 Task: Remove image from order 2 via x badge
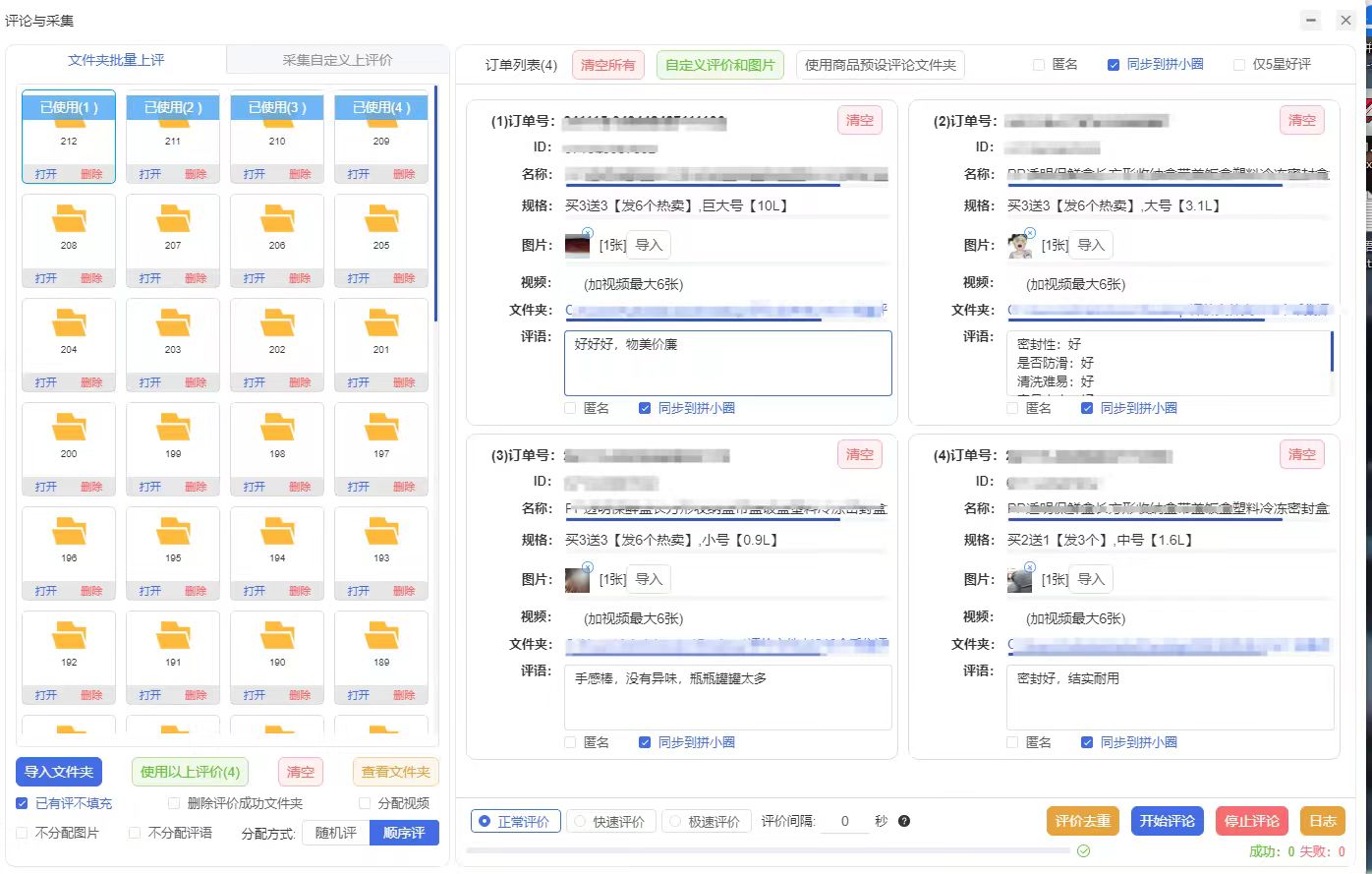point(1030,233)
